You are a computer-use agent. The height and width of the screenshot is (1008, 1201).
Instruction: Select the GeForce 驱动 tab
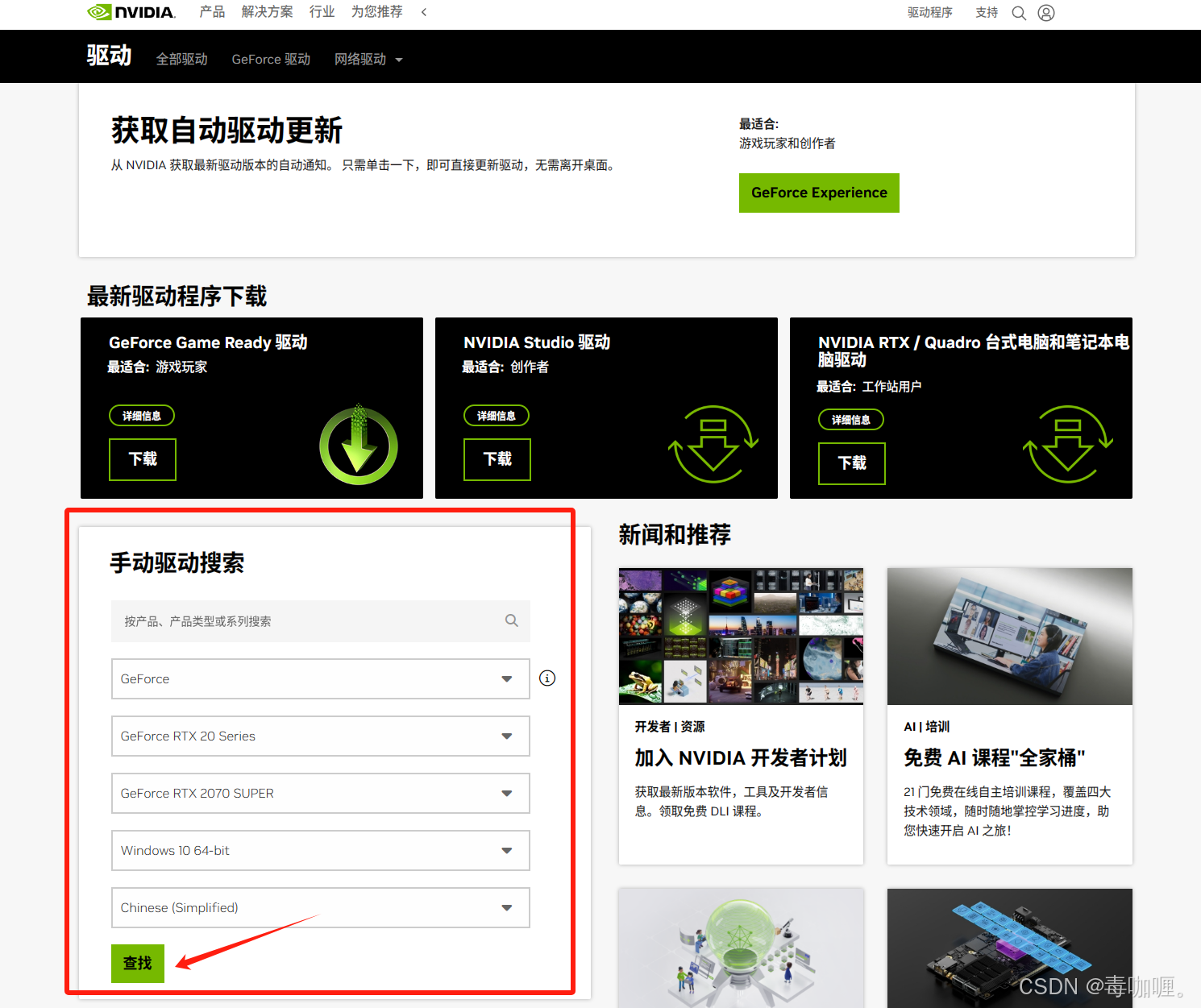(x=271, y=60)
